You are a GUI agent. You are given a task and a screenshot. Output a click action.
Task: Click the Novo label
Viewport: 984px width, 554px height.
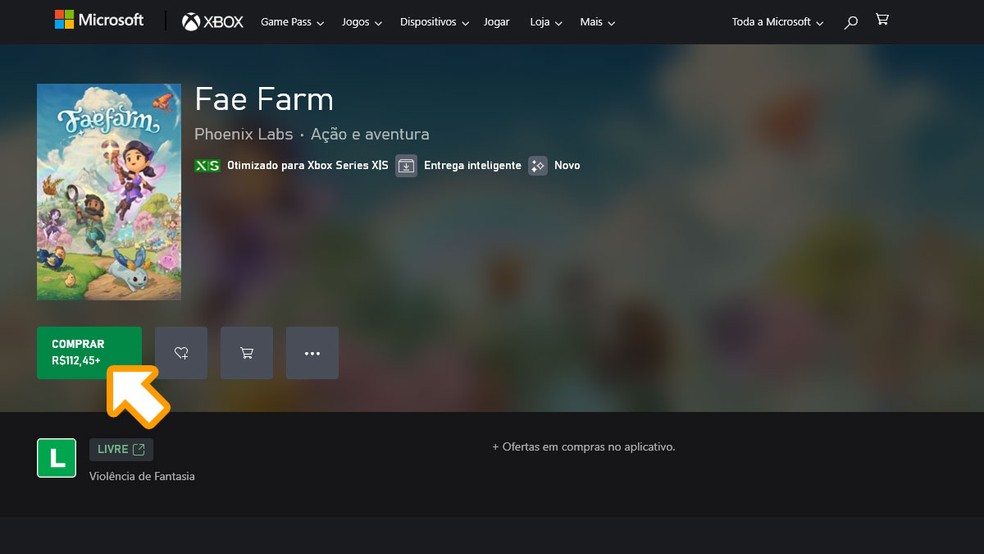(567, 166)
